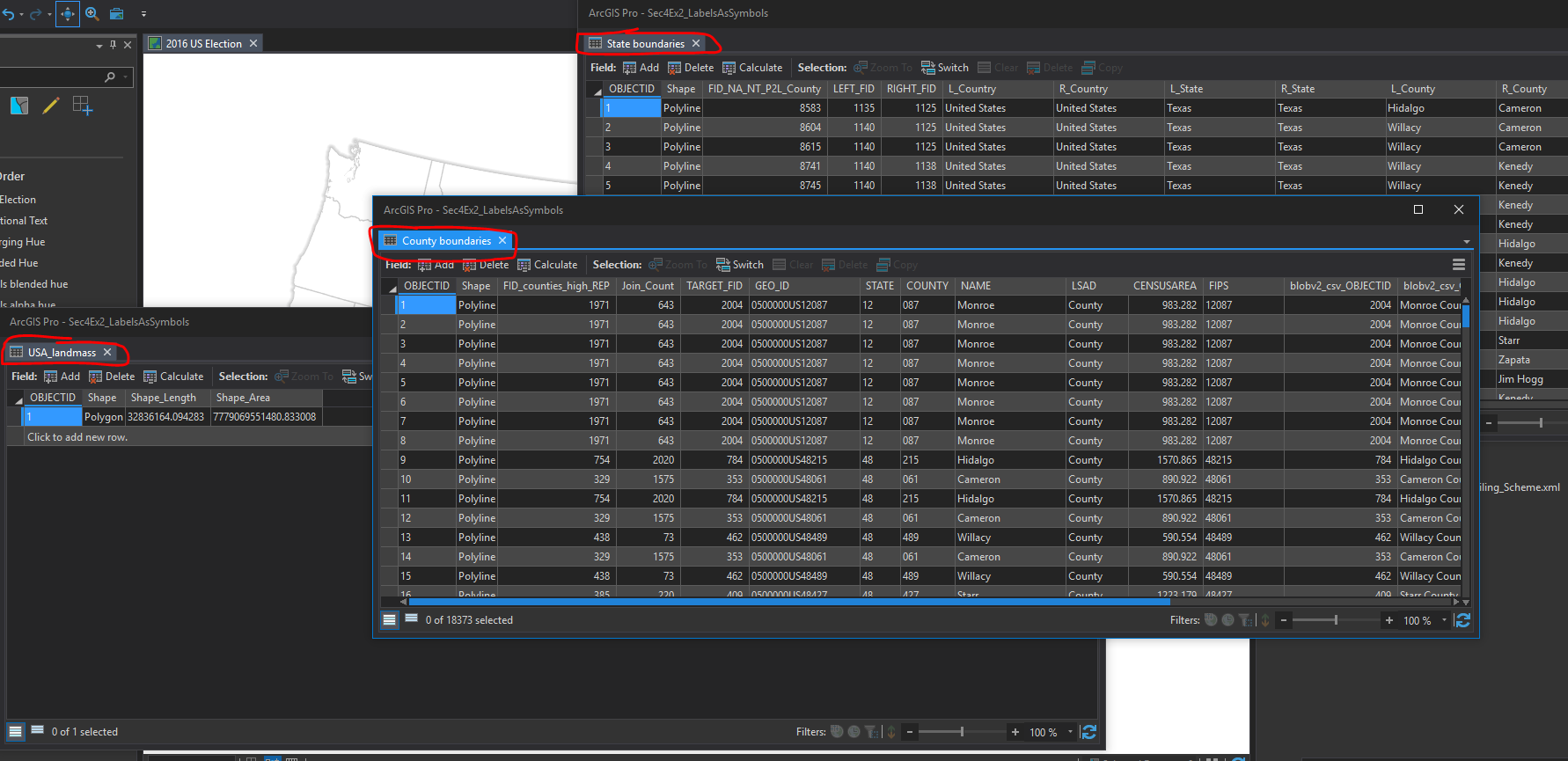Click the fixed zoom in magnifier icon
The image size is (1568, 761).
point(92,14)
